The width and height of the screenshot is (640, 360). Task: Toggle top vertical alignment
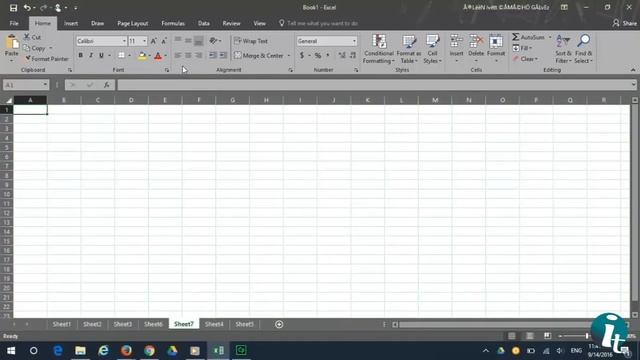(x=178, y=40)
